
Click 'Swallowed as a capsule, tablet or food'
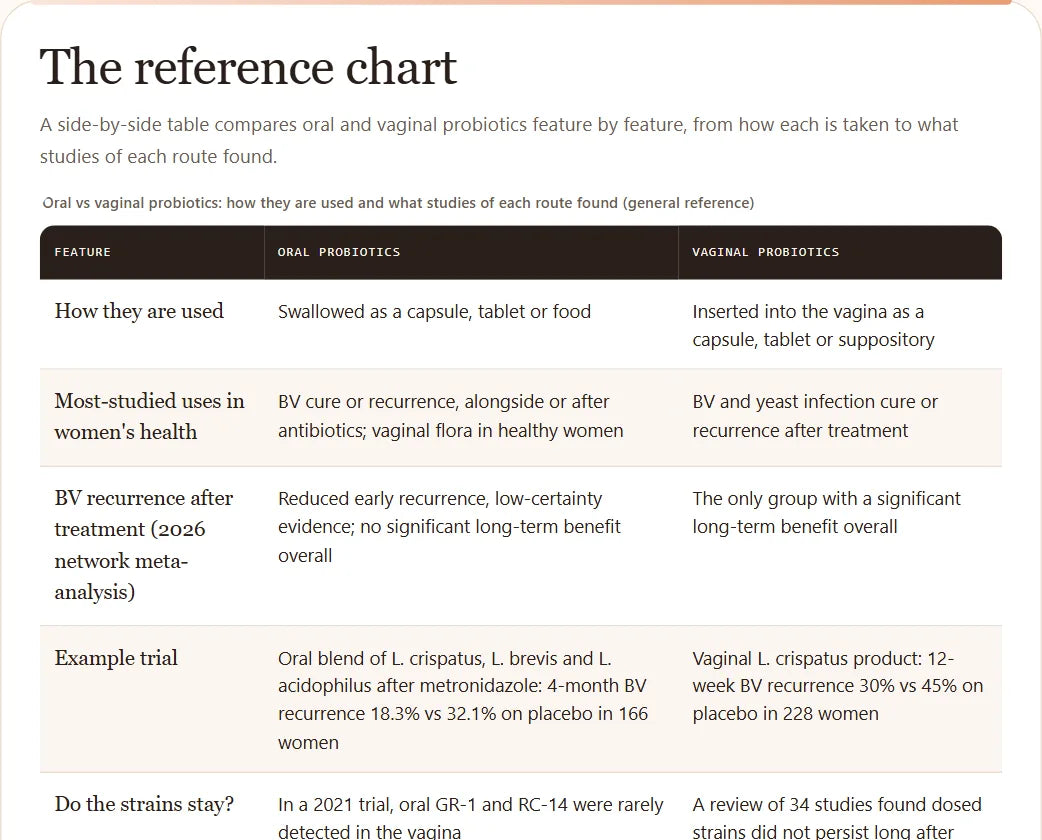tap(434, 312)
